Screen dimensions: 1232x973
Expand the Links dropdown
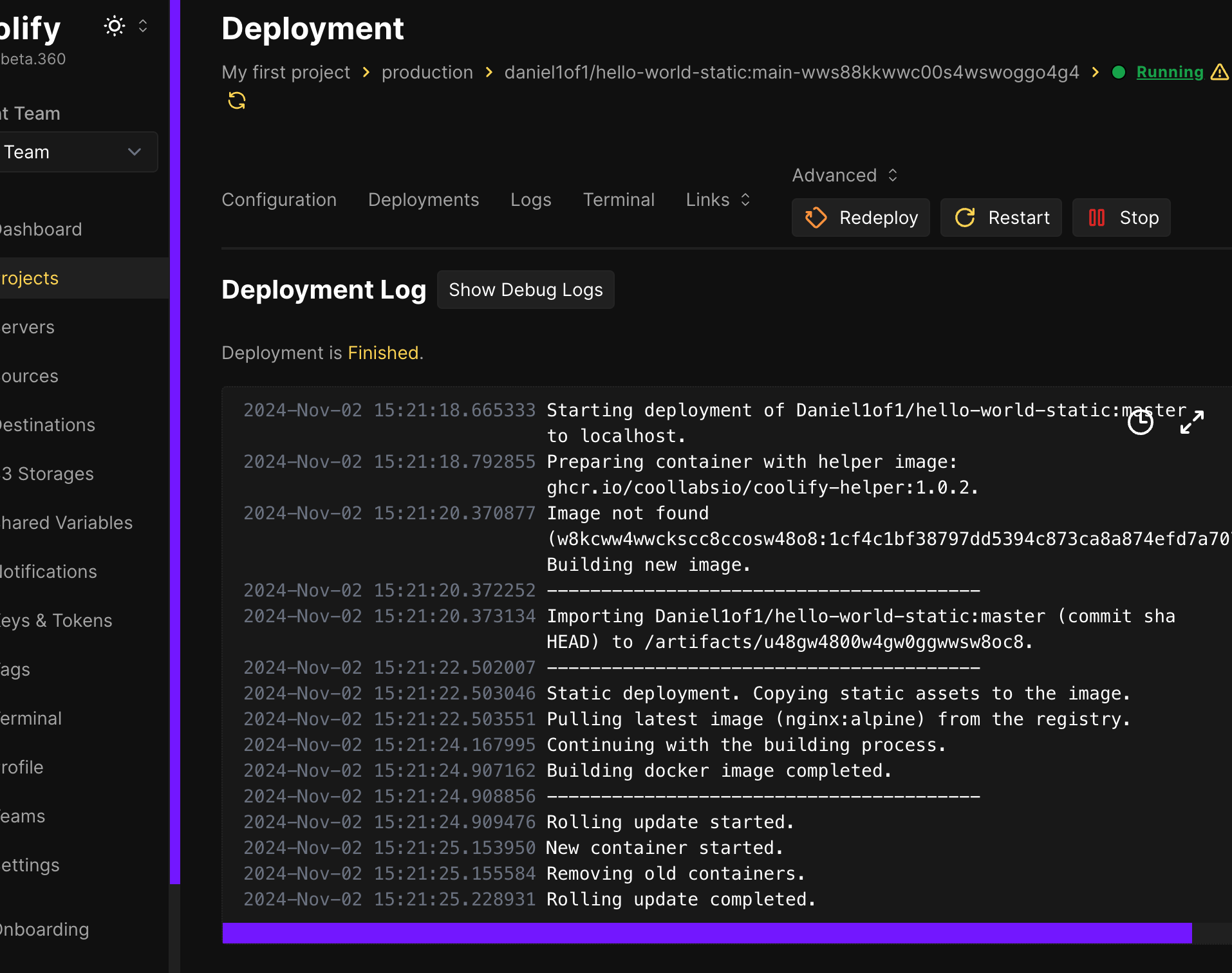718,199
